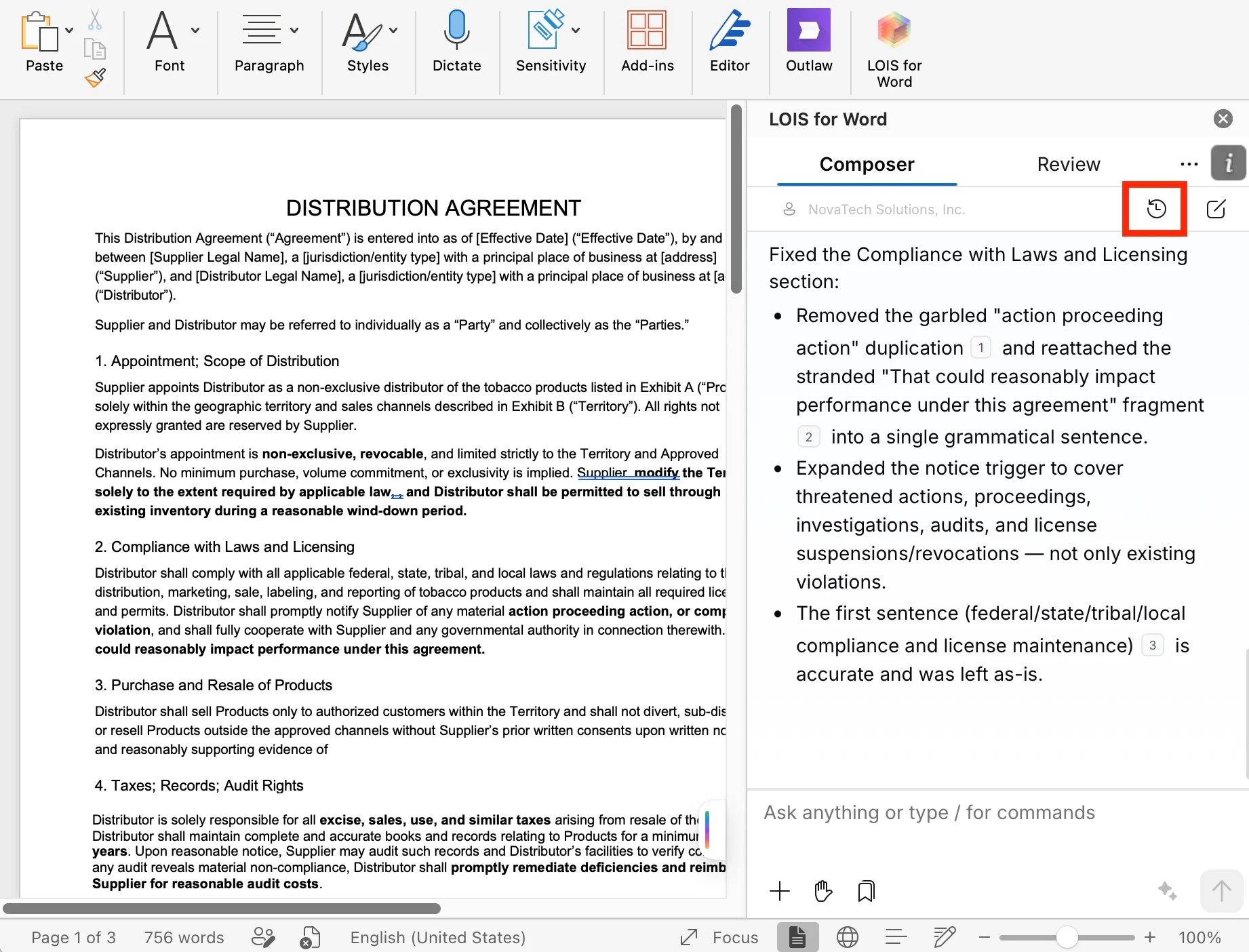Click the Outlaw add-in icon
This screenshot has height=952, width=1249.
click(x=808, y=31)
